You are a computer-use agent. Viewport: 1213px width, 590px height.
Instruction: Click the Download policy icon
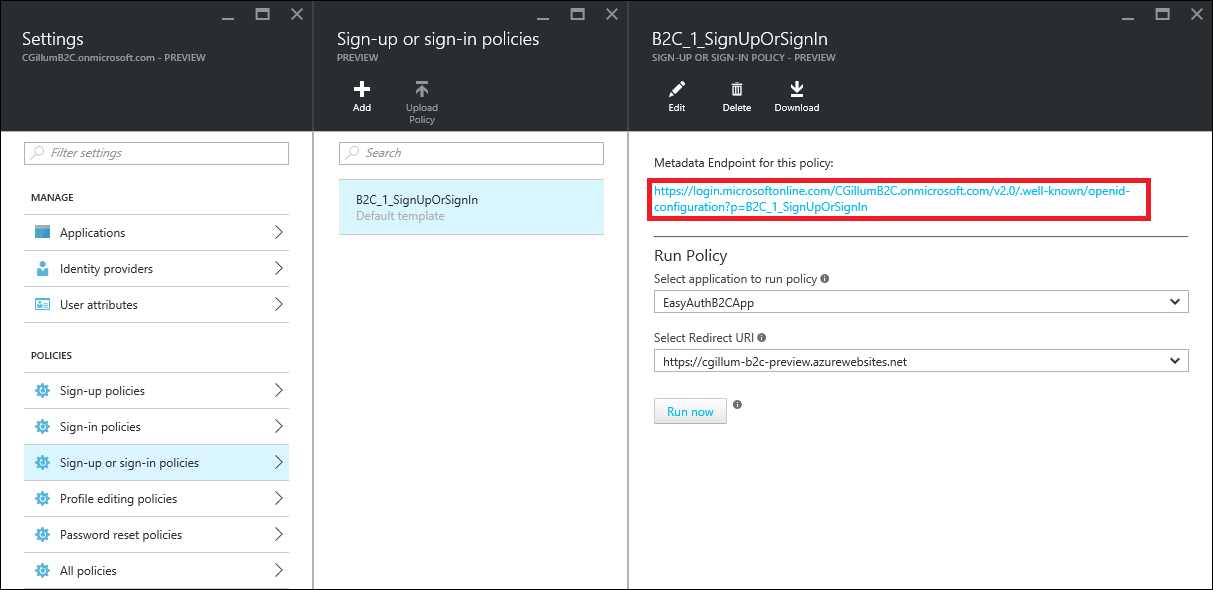(796, 90)
